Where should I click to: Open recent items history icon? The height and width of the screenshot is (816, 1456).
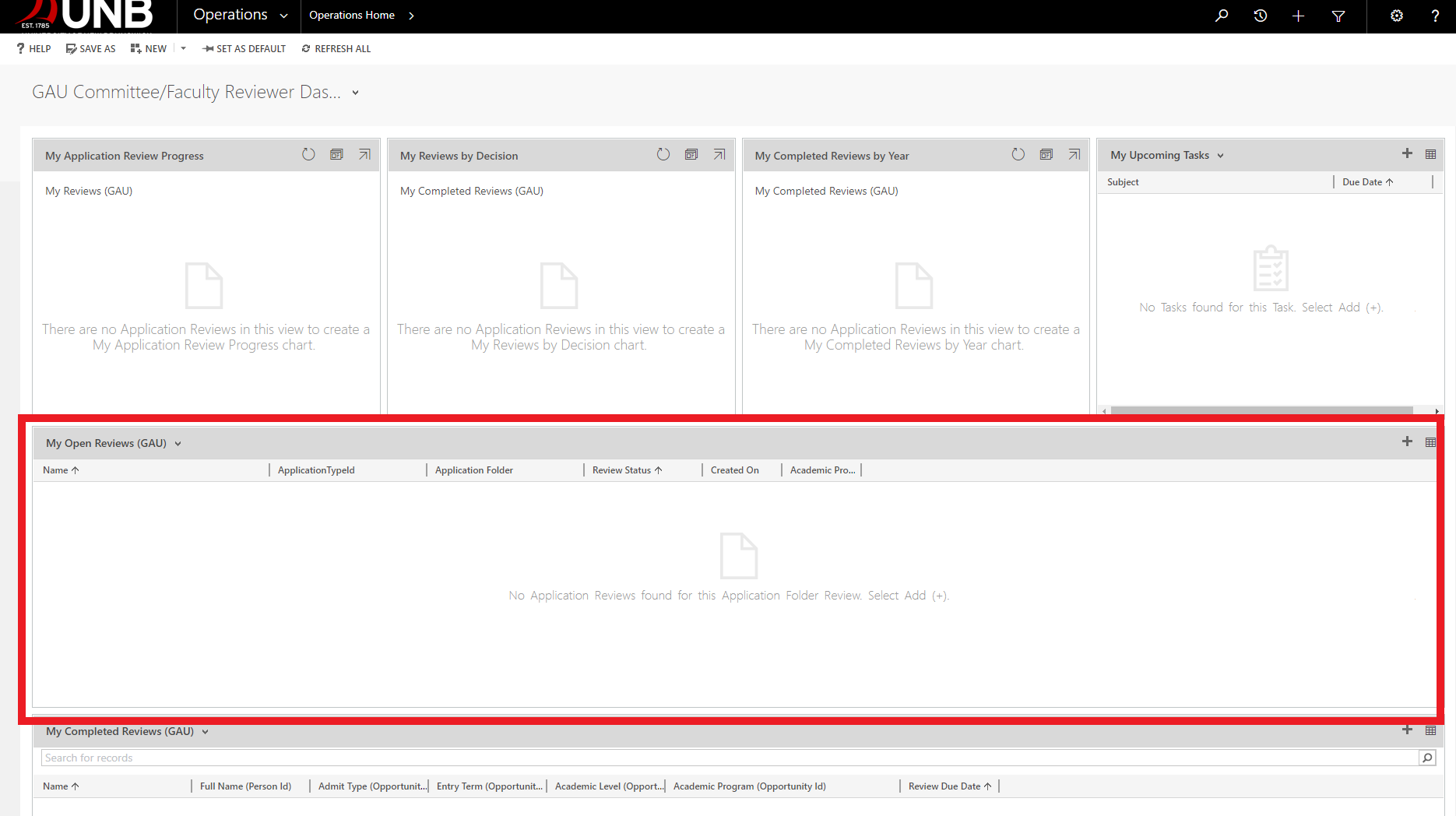point(1260,16)
